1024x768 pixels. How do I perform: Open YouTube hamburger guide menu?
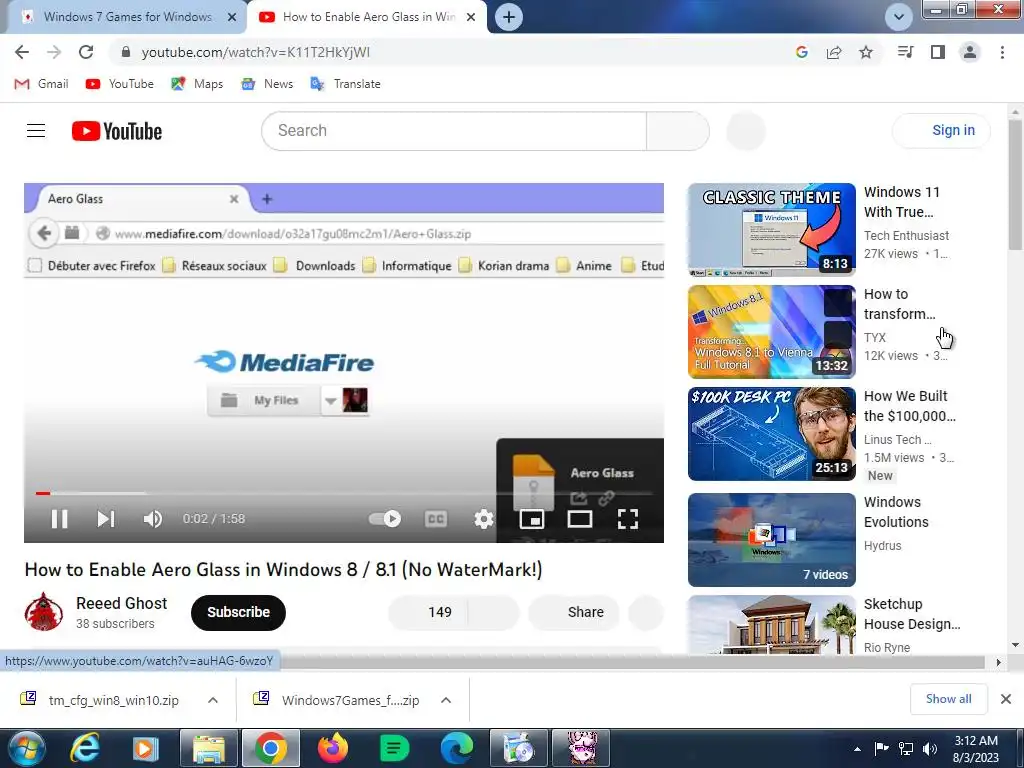pos(36,131)
